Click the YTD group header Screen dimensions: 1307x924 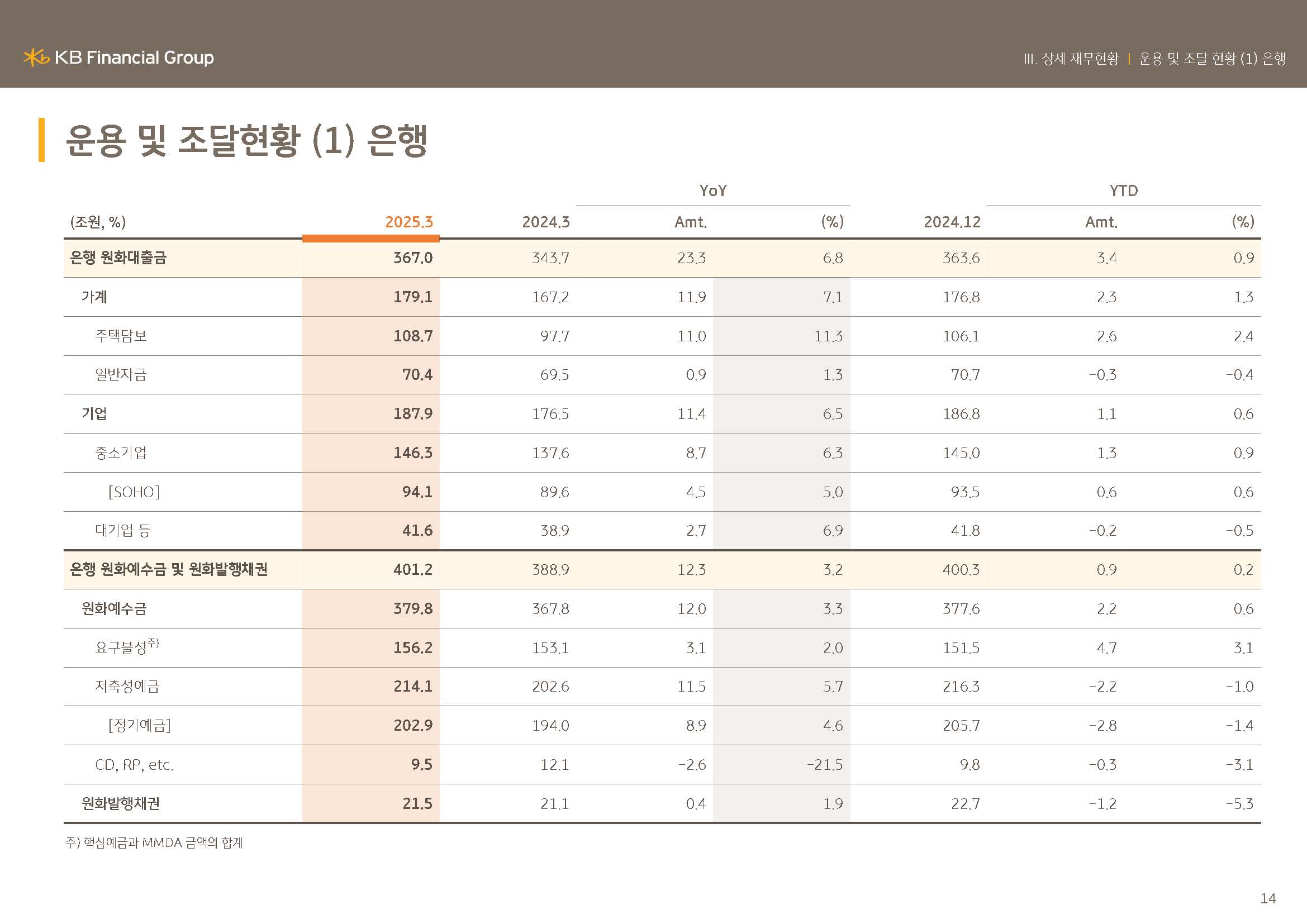[1123, 190]
